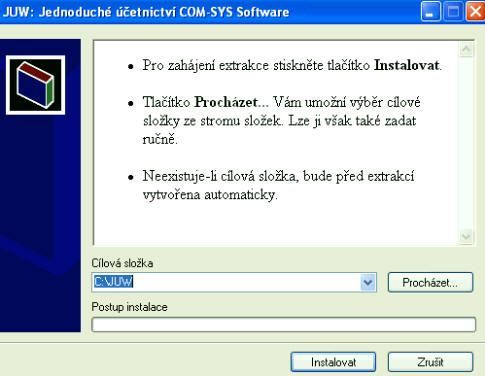Viewport: 485px width, 376px height.
Task: Click the 'vytvořena automaticky' text line
Action: [x=210, y=195]
